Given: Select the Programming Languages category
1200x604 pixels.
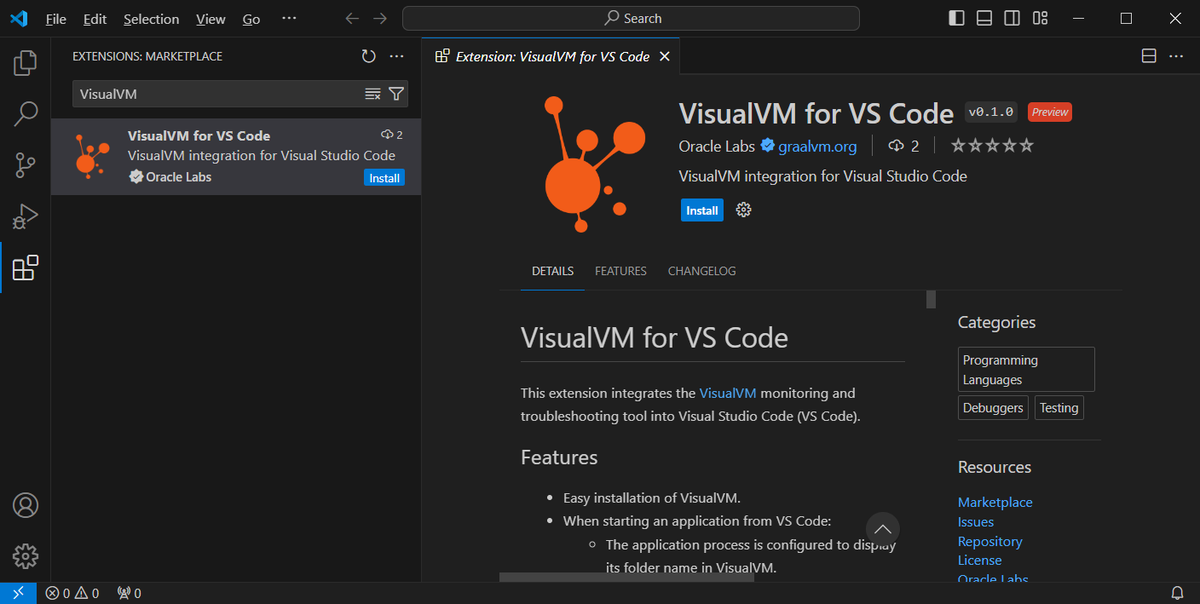Looking at the screenshot, I should pyautogui.click(x=1026, y=370).
